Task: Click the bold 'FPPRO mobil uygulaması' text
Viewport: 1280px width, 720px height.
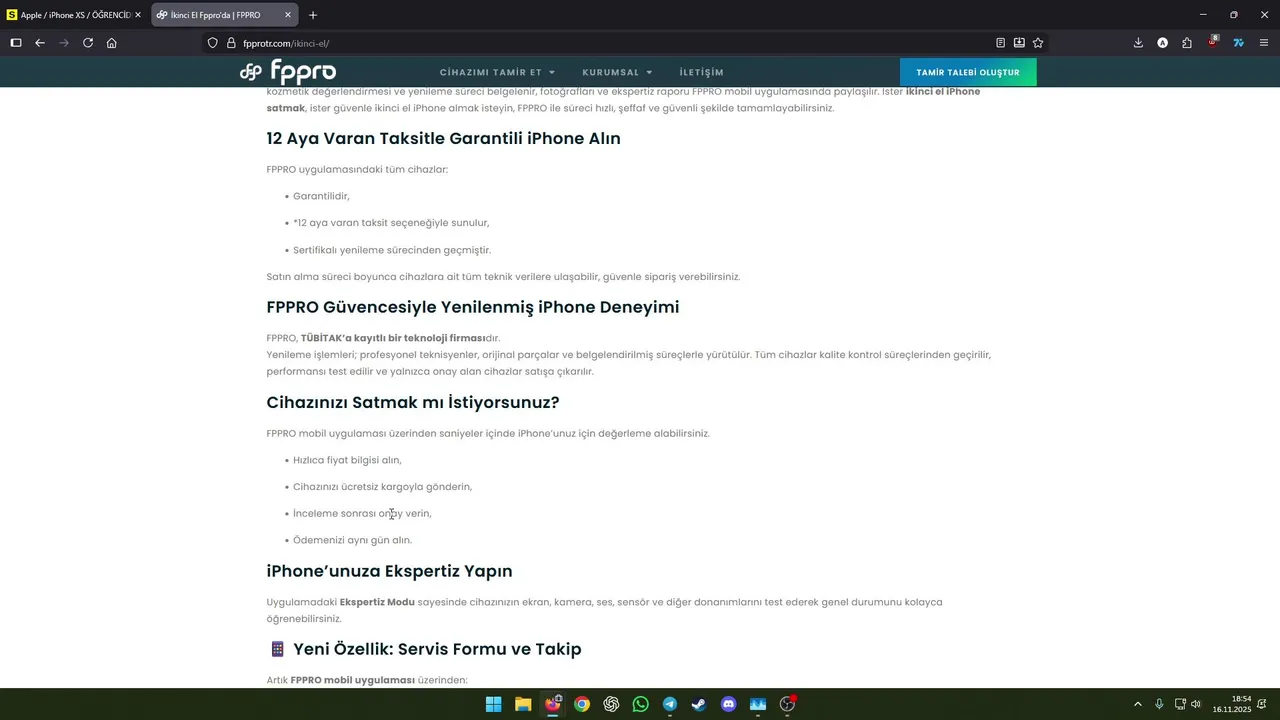Action: tap(353, 680)
